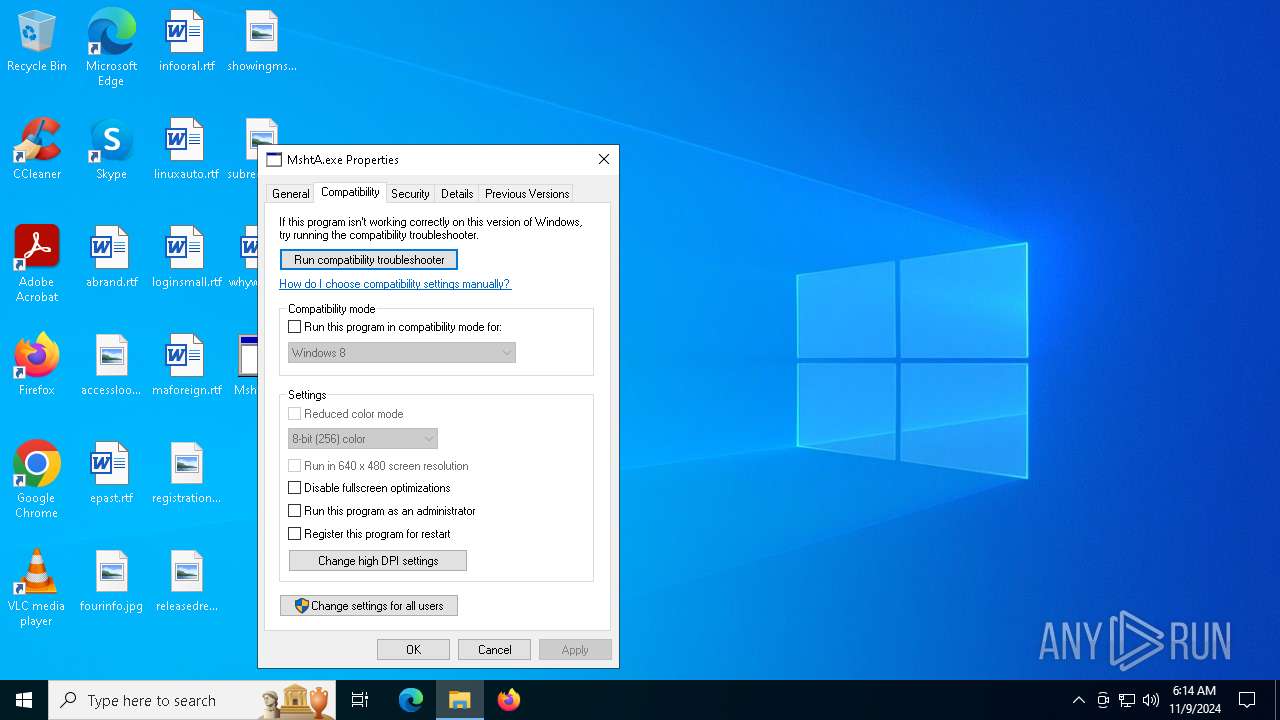Check Run this program as an administrator

295,511
